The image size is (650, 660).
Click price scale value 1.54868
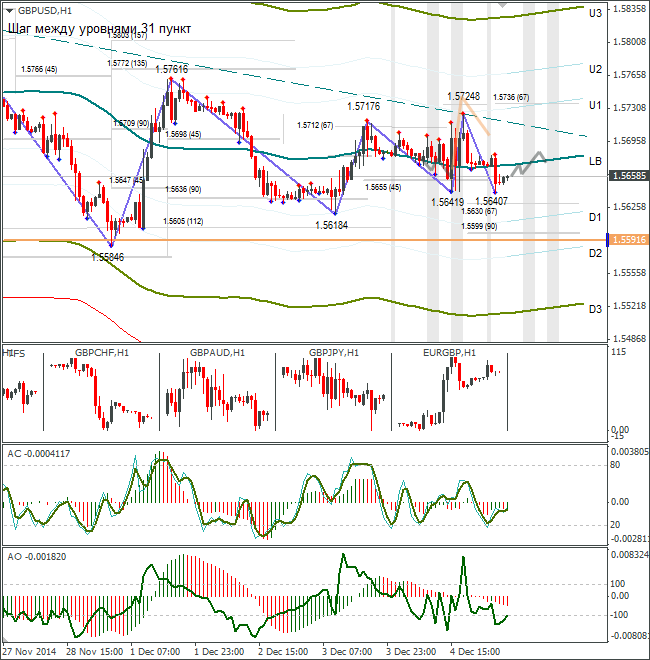[629, 338]
